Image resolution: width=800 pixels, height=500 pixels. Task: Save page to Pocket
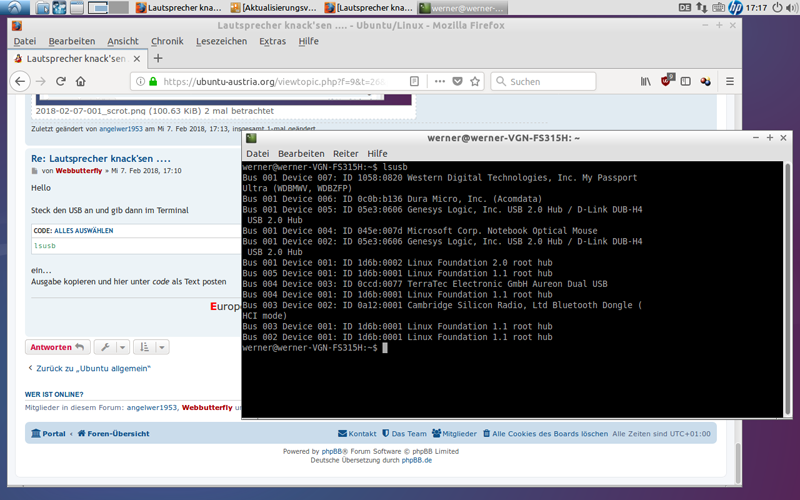click(x=458, y=82)
